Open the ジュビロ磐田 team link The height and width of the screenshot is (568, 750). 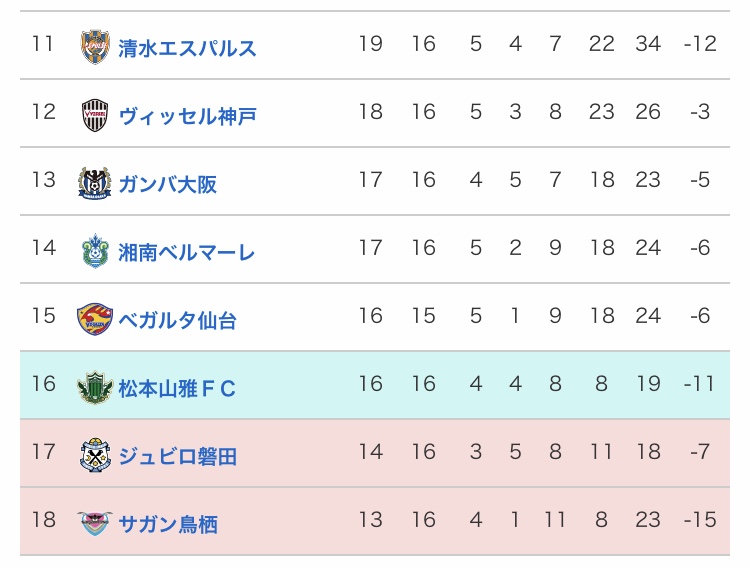[177, 456]
